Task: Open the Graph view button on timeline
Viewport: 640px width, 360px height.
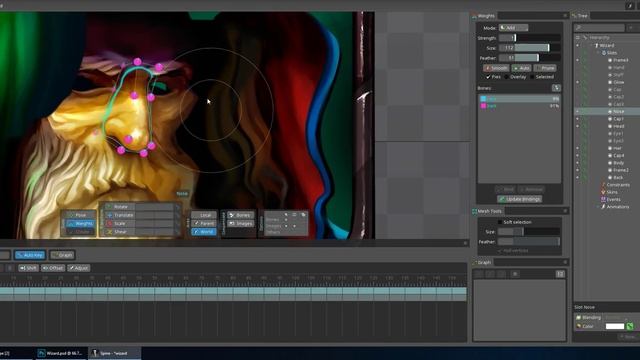Action: click(62, 255)
